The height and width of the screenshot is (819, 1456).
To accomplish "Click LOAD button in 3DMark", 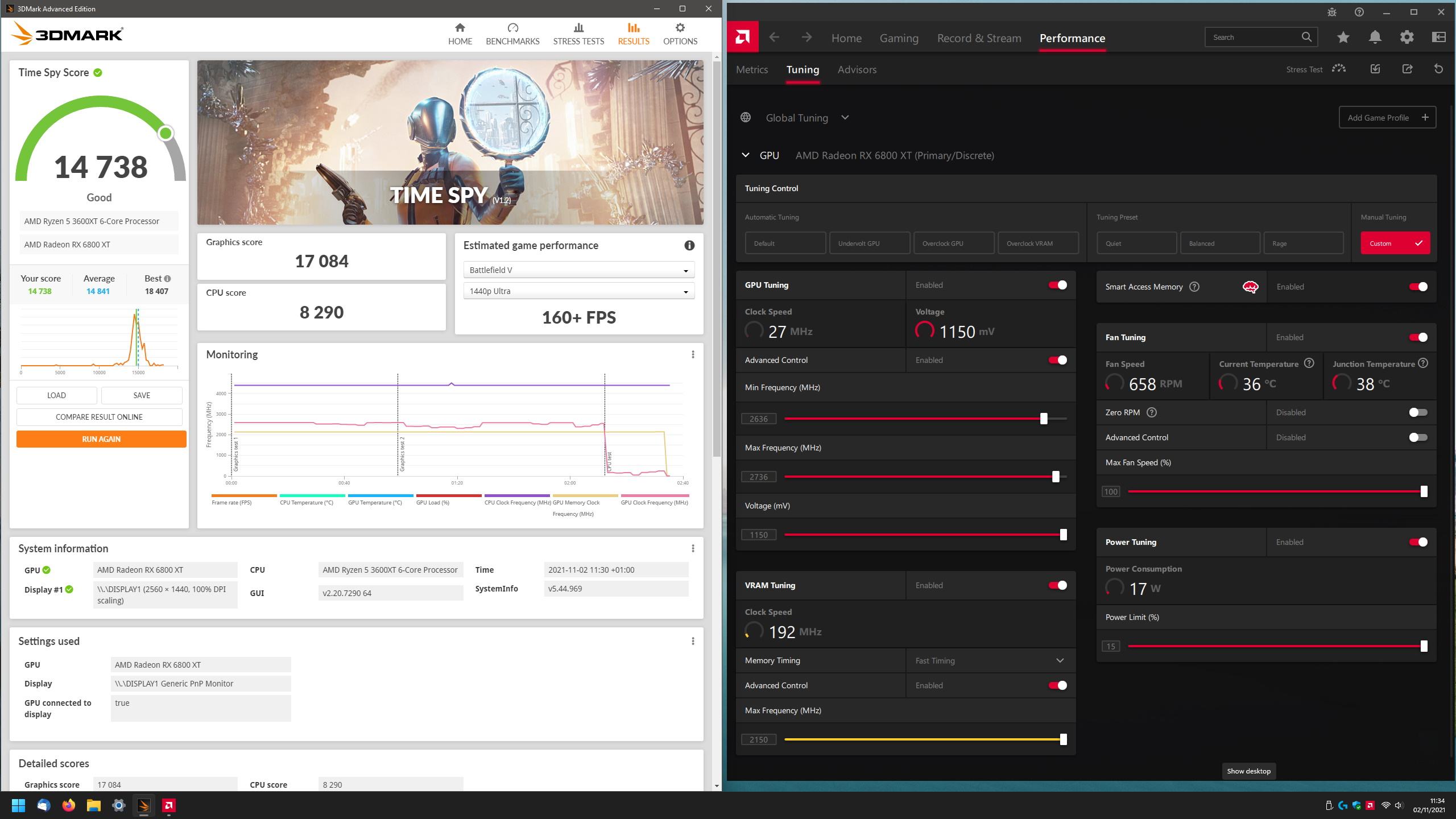I will 56,395.
